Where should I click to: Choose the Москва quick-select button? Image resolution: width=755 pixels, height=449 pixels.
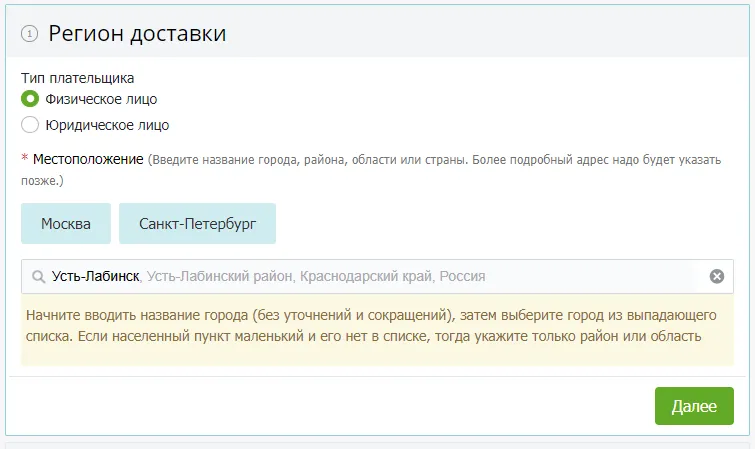[66, 224]
